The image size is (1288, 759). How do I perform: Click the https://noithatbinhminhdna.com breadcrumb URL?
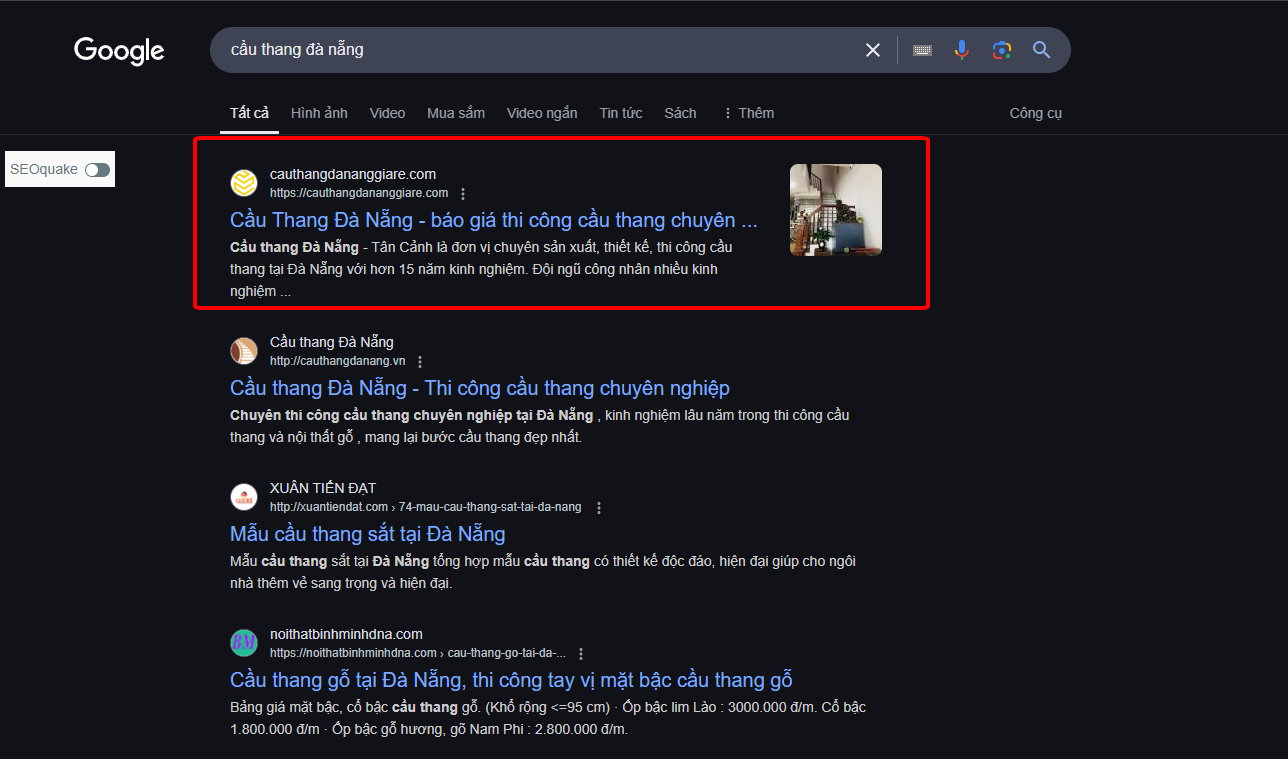click(417, 653)
